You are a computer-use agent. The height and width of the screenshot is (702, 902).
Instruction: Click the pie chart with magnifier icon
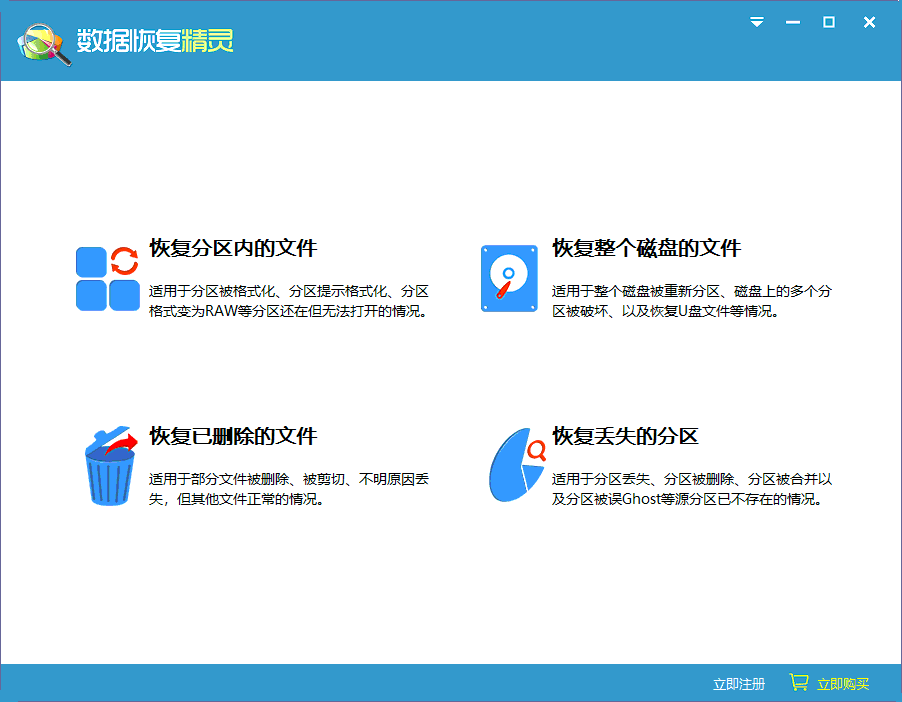coord(514,463)
